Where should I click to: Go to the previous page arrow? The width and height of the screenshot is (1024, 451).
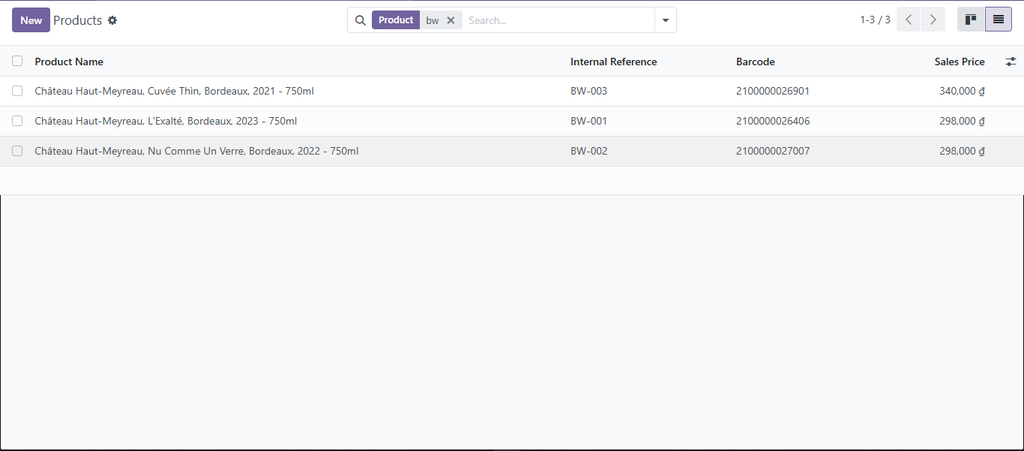point(908,20)
